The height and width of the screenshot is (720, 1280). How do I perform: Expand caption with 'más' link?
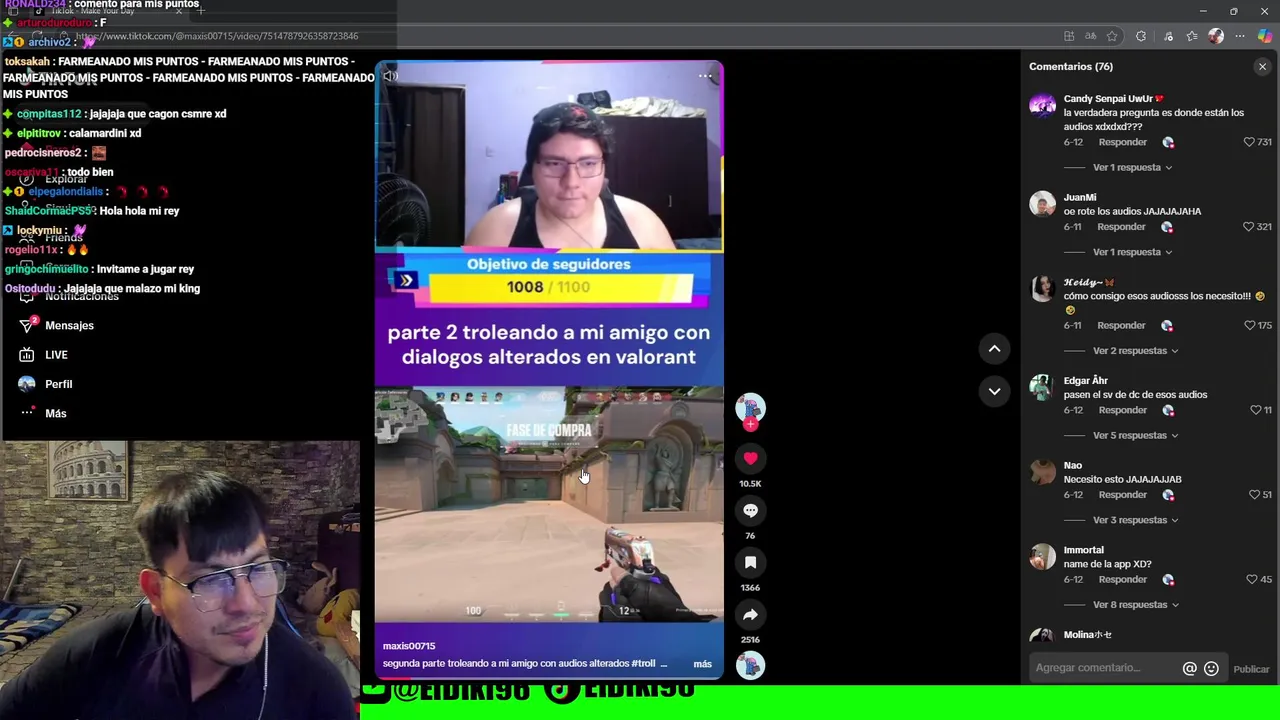click(x=702, y=664)
